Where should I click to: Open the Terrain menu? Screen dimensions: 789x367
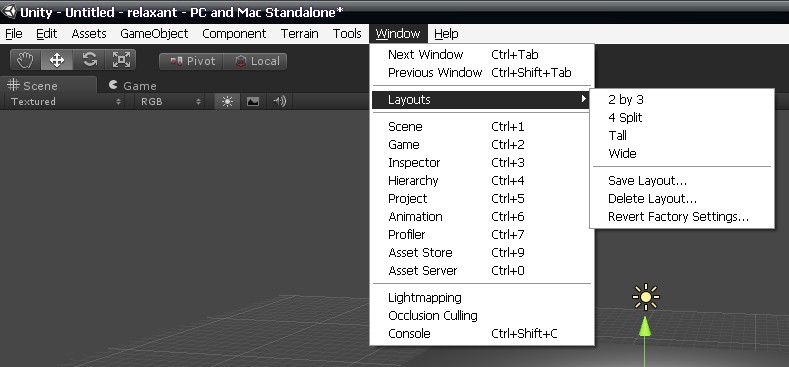click(x=299, y=34)
